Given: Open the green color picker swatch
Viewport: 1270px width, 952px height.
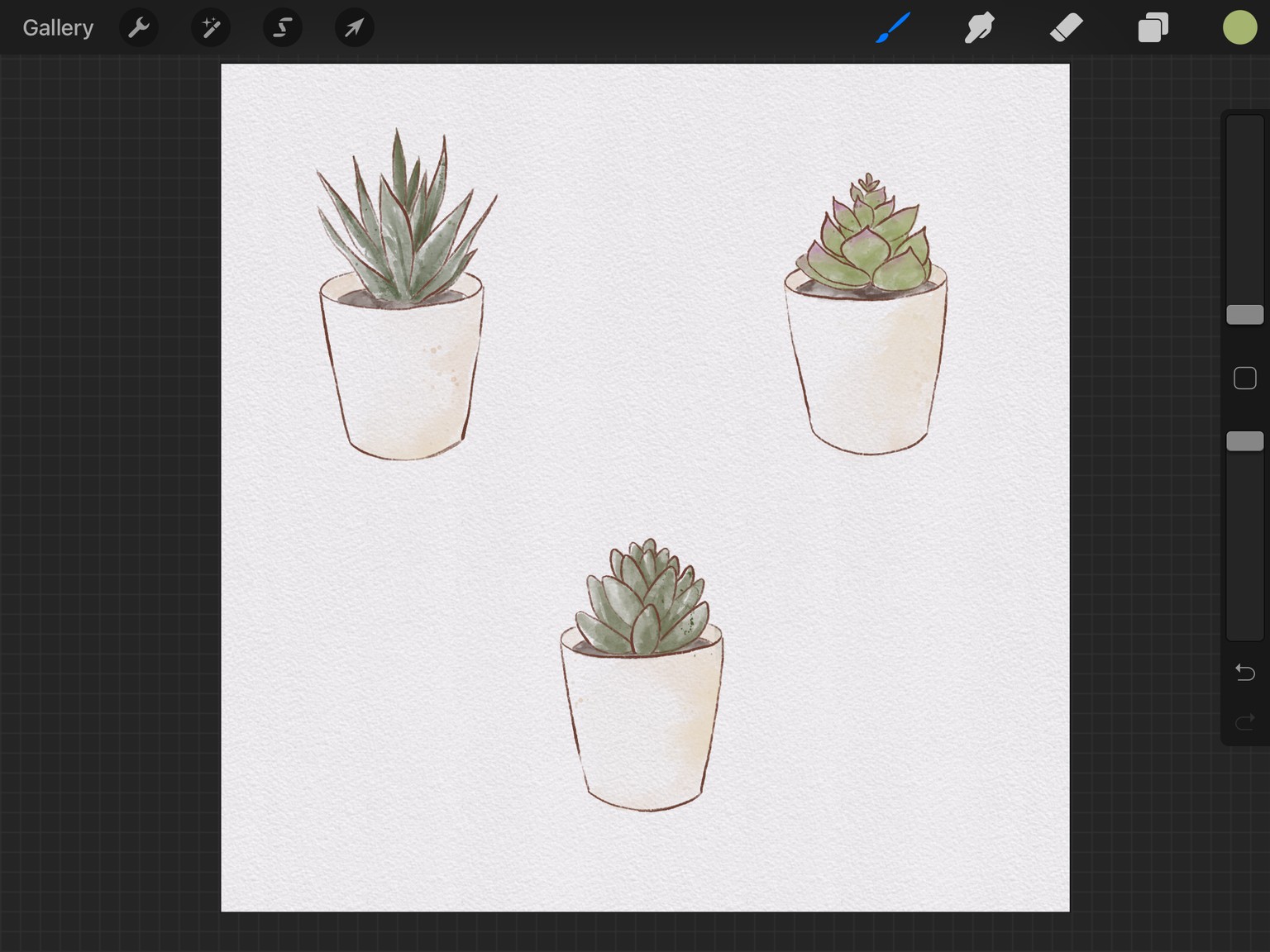Looking at the screenshot, I should 1240,27.
